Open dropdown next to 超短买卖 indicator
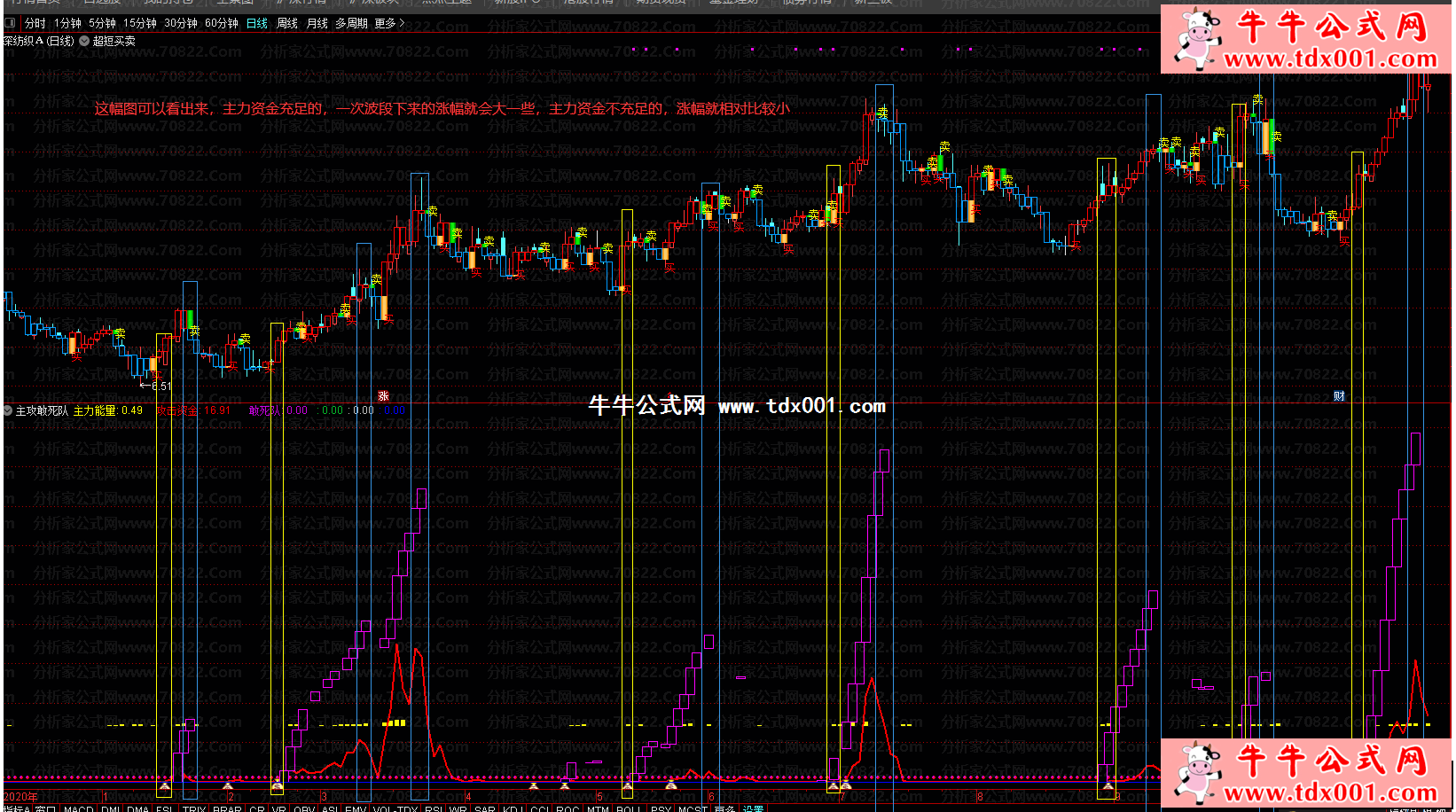Viewport: 1456px width, 812px height. click(84, 41)
